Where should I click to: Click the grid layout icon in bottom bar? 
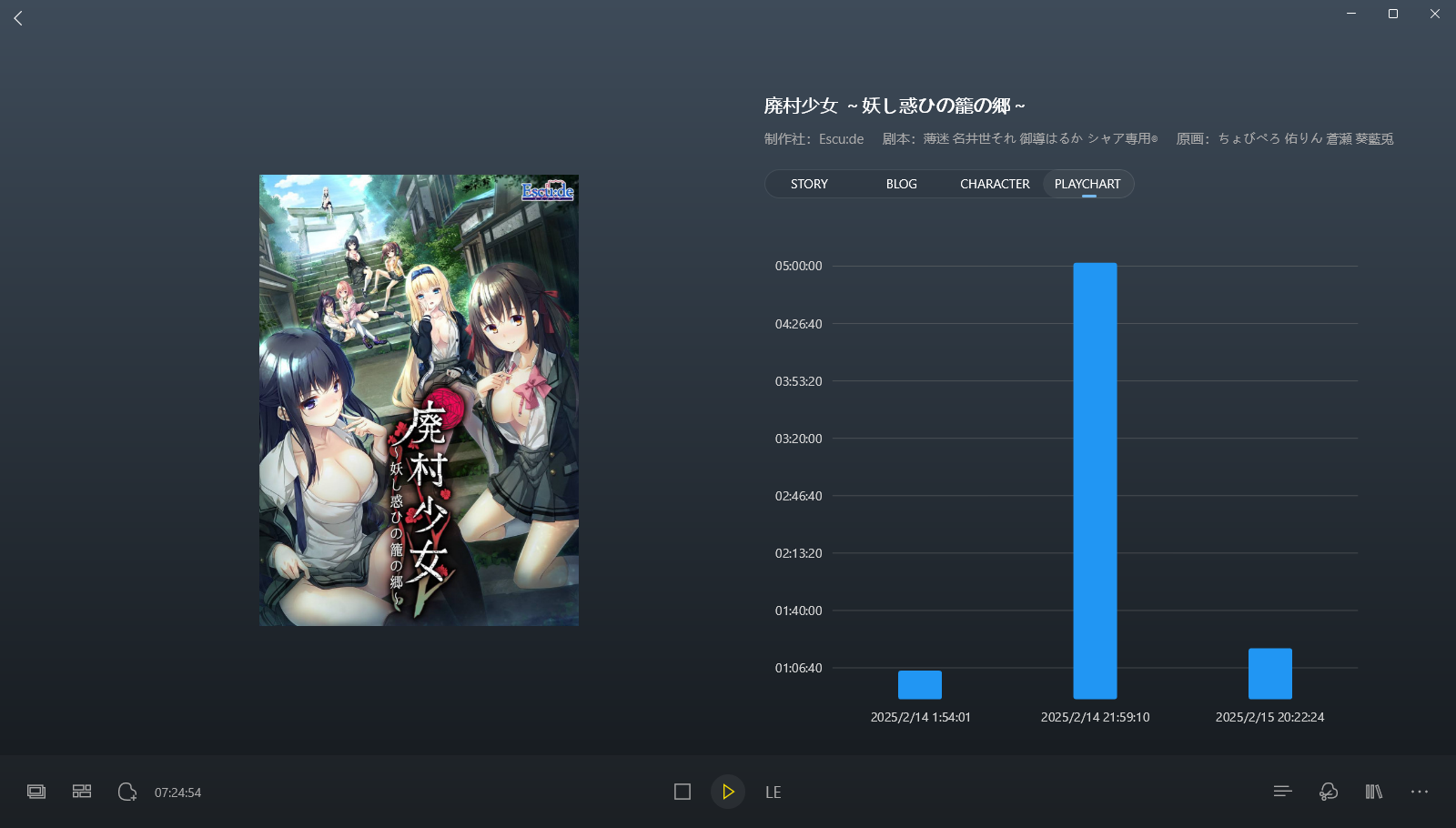pos(82,792)
